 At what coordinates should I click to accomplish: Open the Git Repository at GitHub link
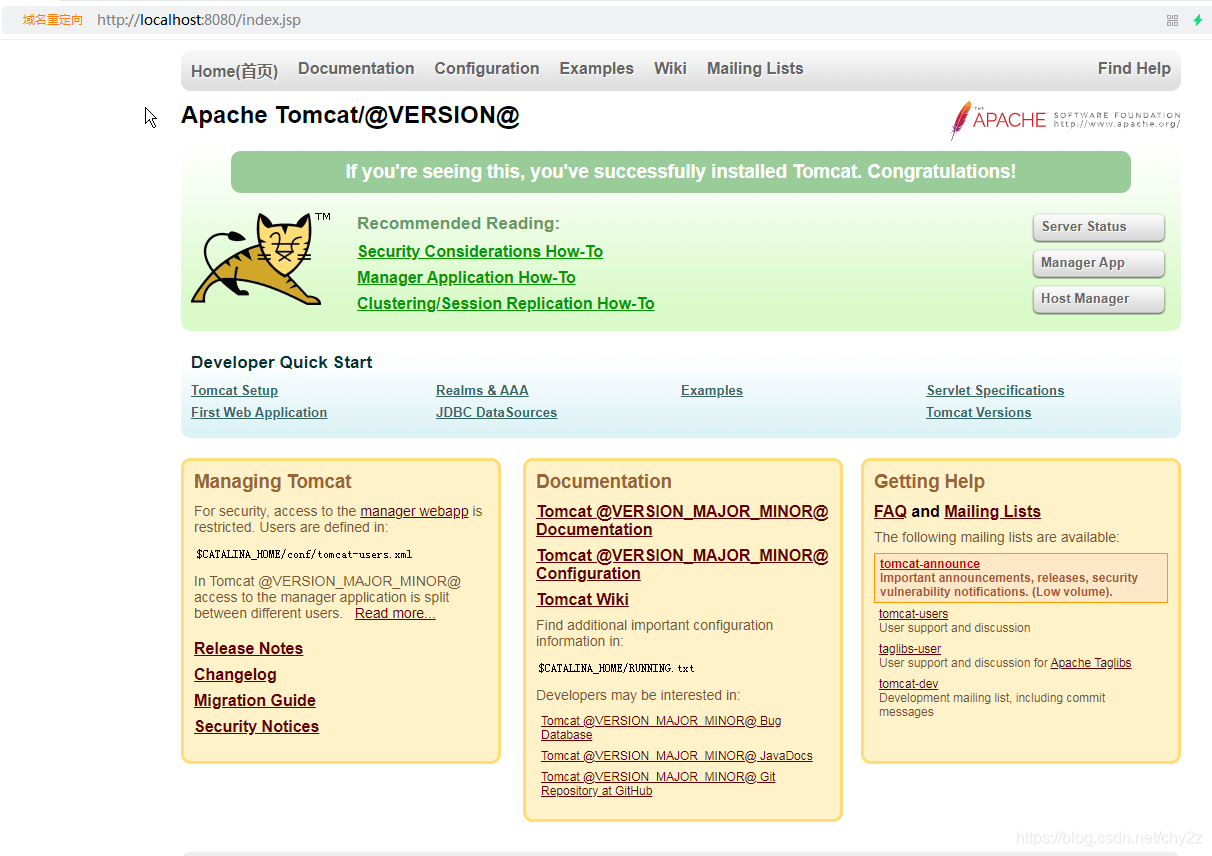[x=658, y=783]
